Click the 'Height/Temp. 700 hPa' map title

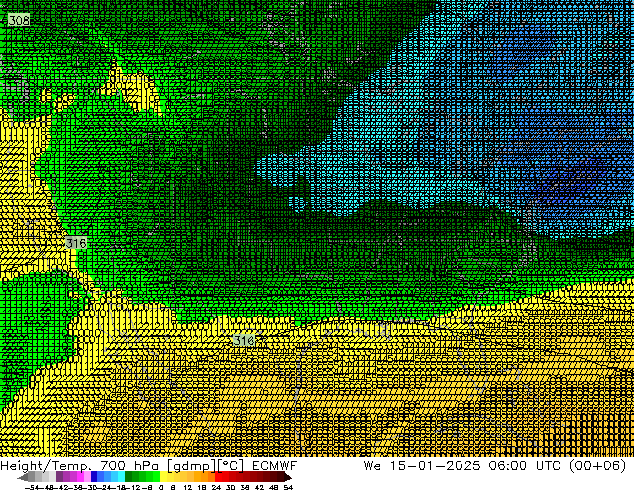pyautogui.click(x=79, y=466)
